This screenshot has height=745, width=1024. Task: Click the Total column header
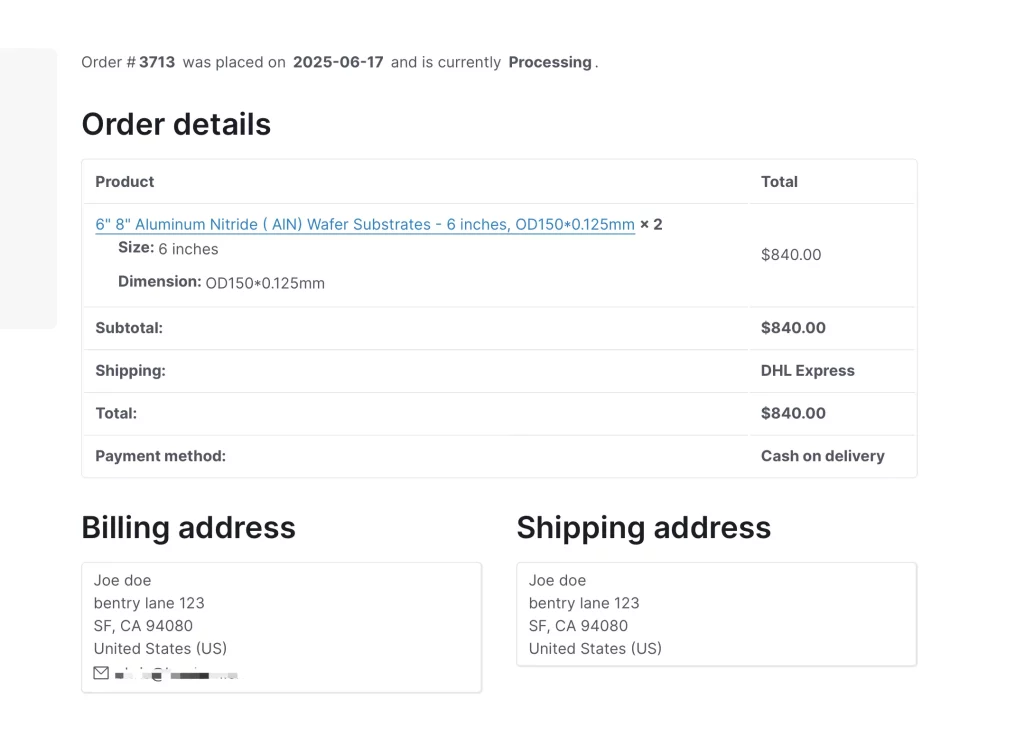tap(779, 182)
